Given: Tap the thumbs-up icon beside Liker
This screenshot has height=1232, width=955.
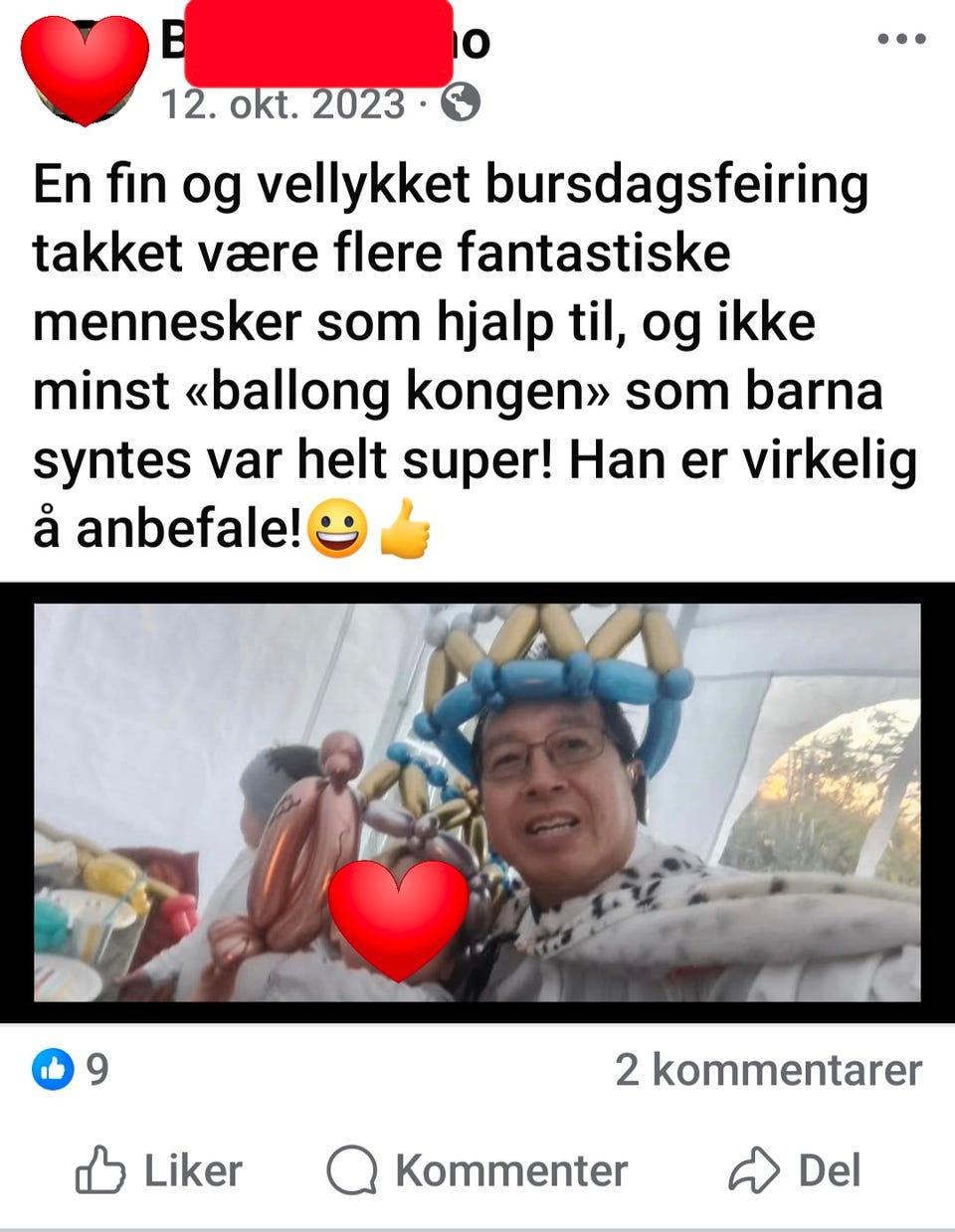Looking at the screenshot, I should (100, 1170).
